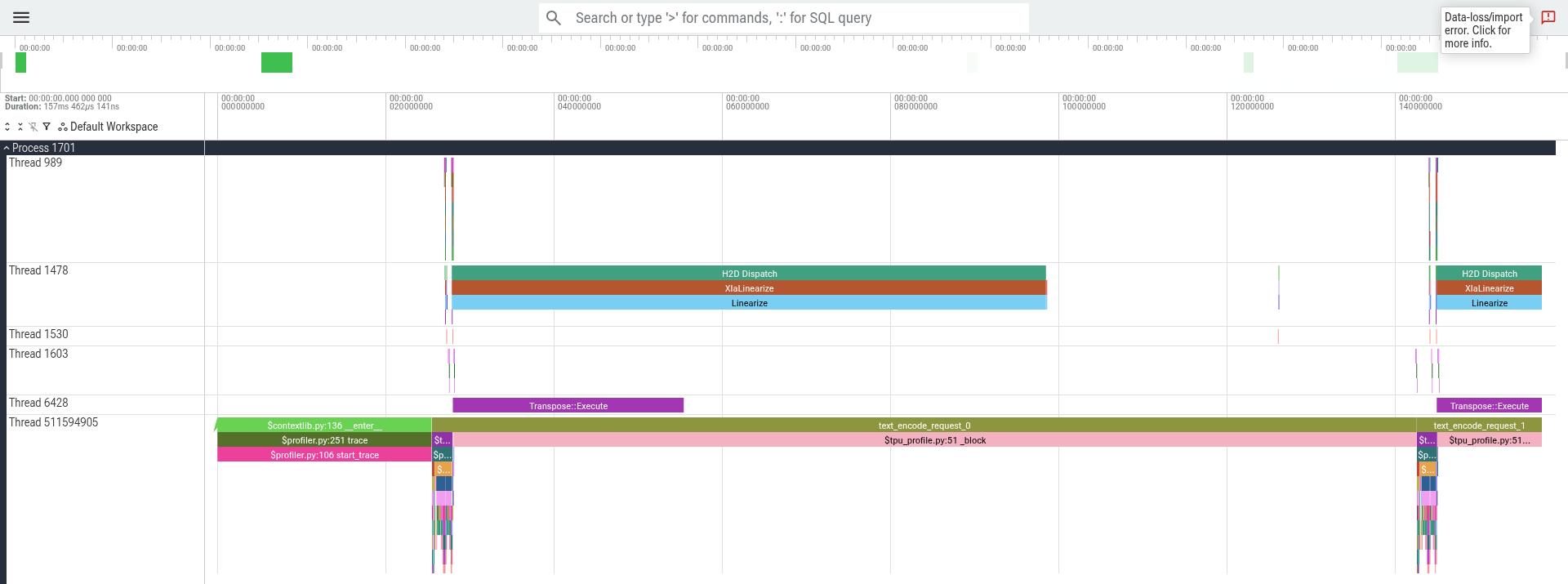Select the shorter Linearize slice

click(x=1489, y=303)
